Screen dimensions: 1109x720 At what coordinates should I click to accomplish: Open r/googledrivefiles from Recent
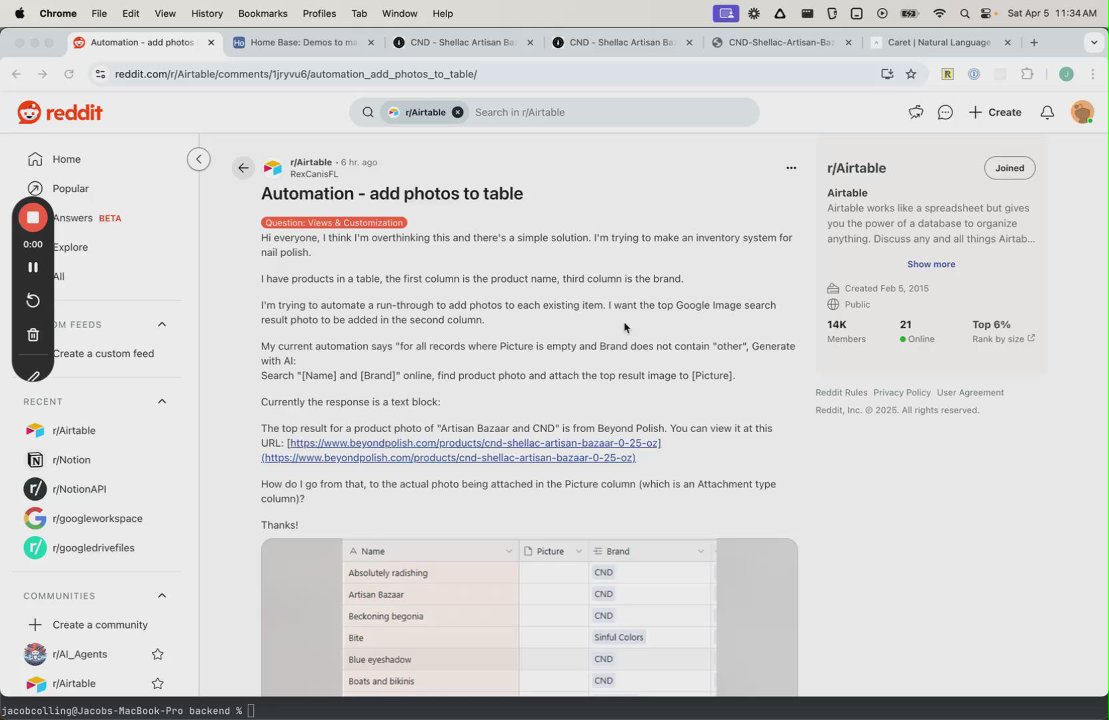93,547
